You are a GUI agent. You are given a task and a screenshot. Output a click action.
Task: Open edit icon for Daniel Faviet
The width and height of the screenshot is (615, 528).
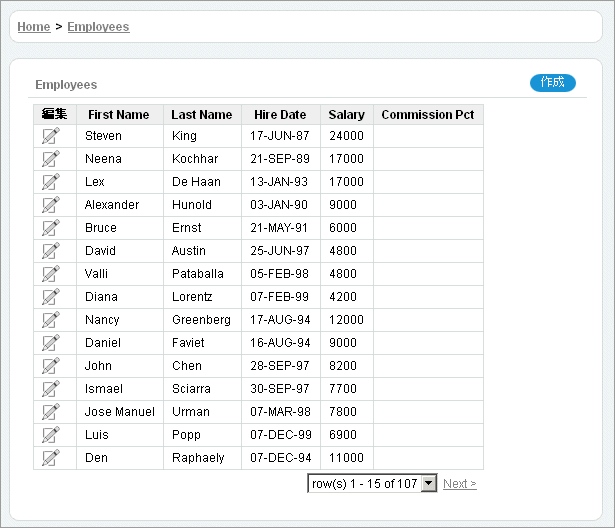click(x=51, y=343)
